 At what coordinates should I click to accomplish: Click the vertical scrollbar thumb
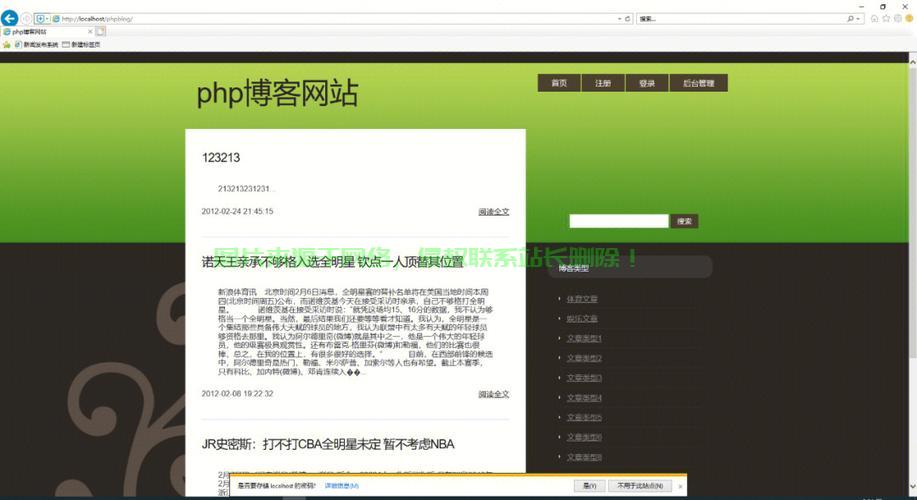[x=912, y=212]
